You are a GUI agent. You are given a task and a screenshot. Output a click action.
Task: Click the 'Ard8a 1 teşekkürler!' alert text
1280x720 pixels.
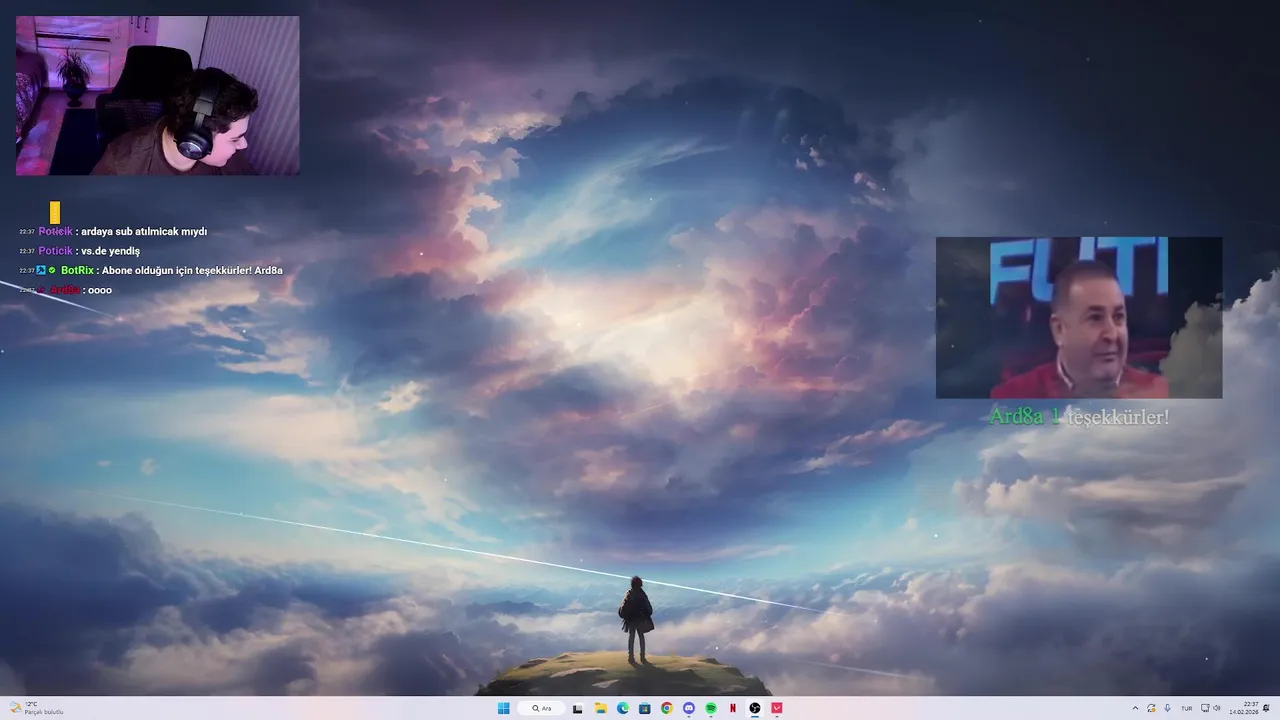point(1079,416)
